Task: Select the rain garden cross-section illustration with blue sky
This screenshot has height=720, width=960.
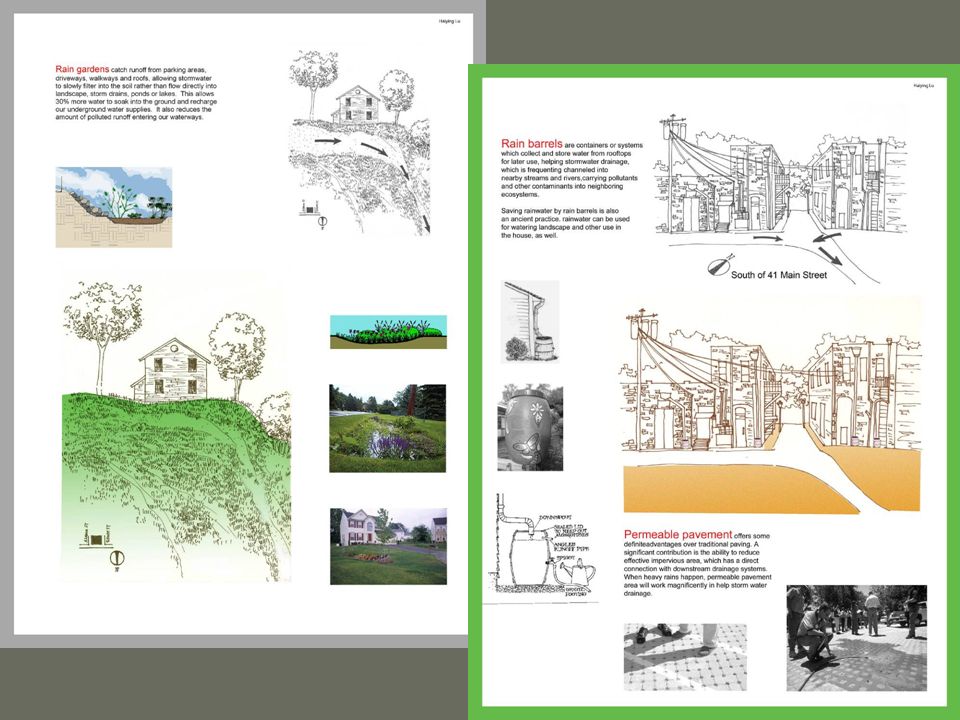Action: tap(114, 207)
